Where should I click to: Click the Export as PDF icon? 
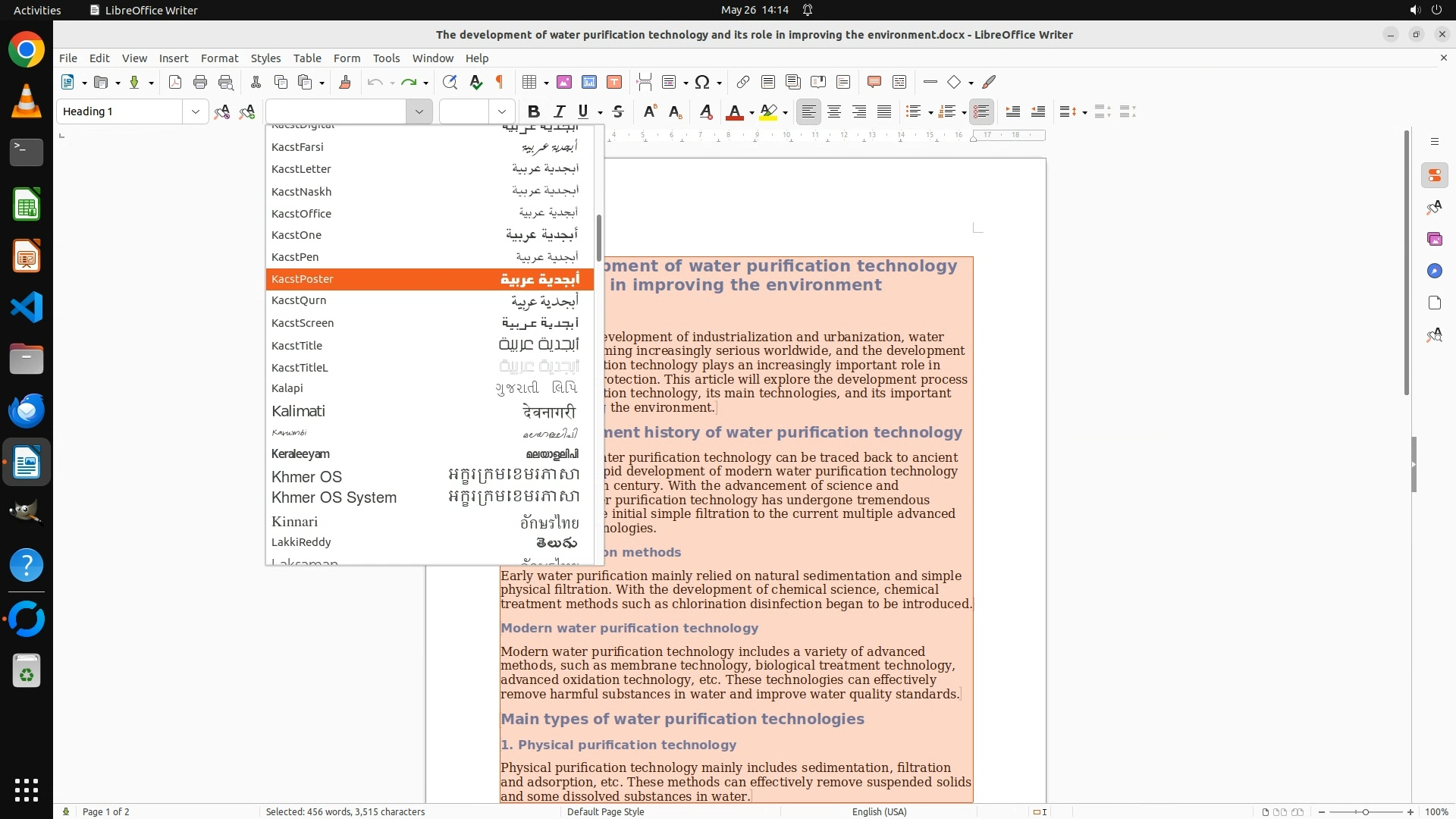coord(175,82)
